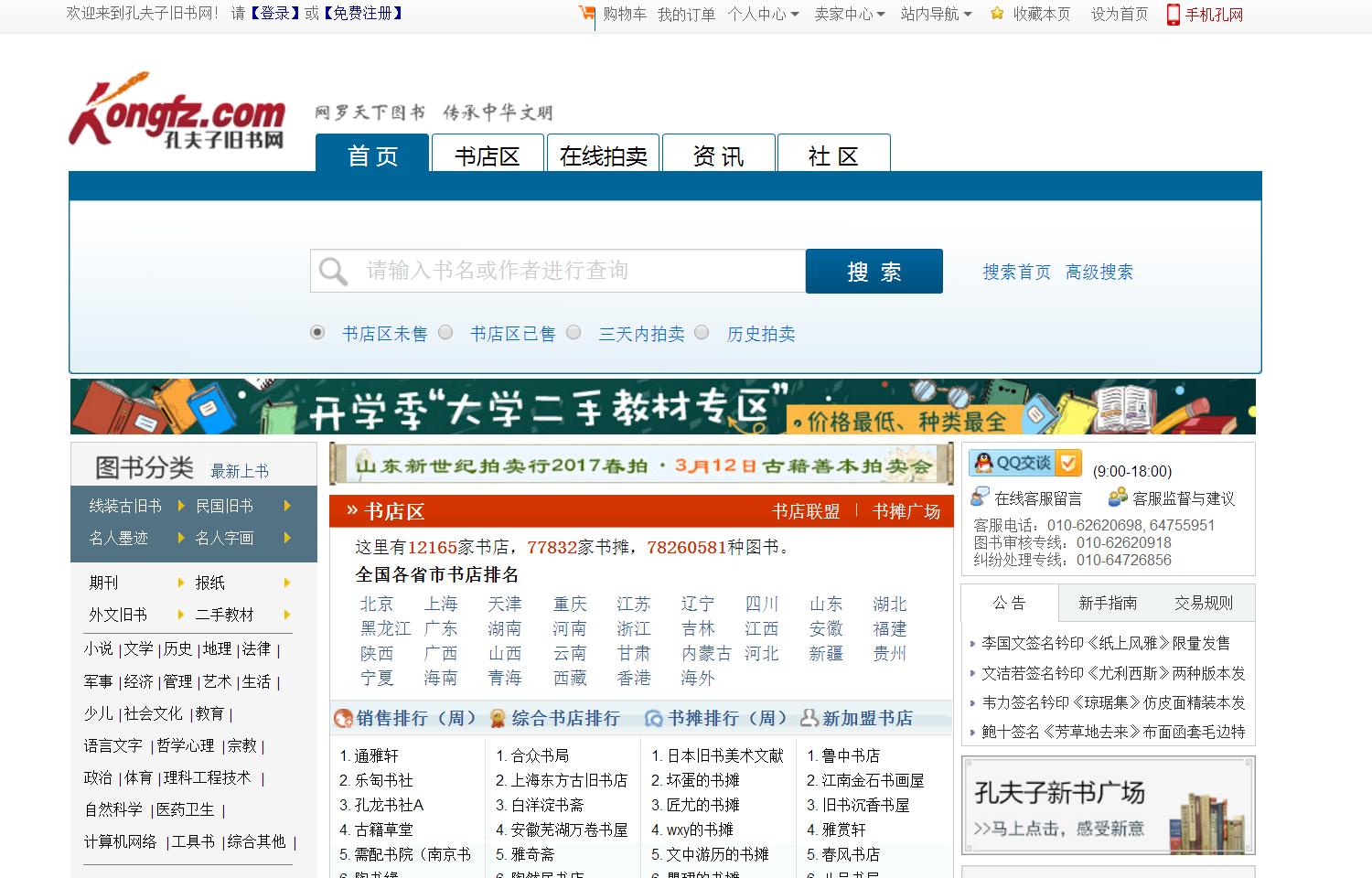
Task: Click the shopping cart icon
Action: (585, 14)
